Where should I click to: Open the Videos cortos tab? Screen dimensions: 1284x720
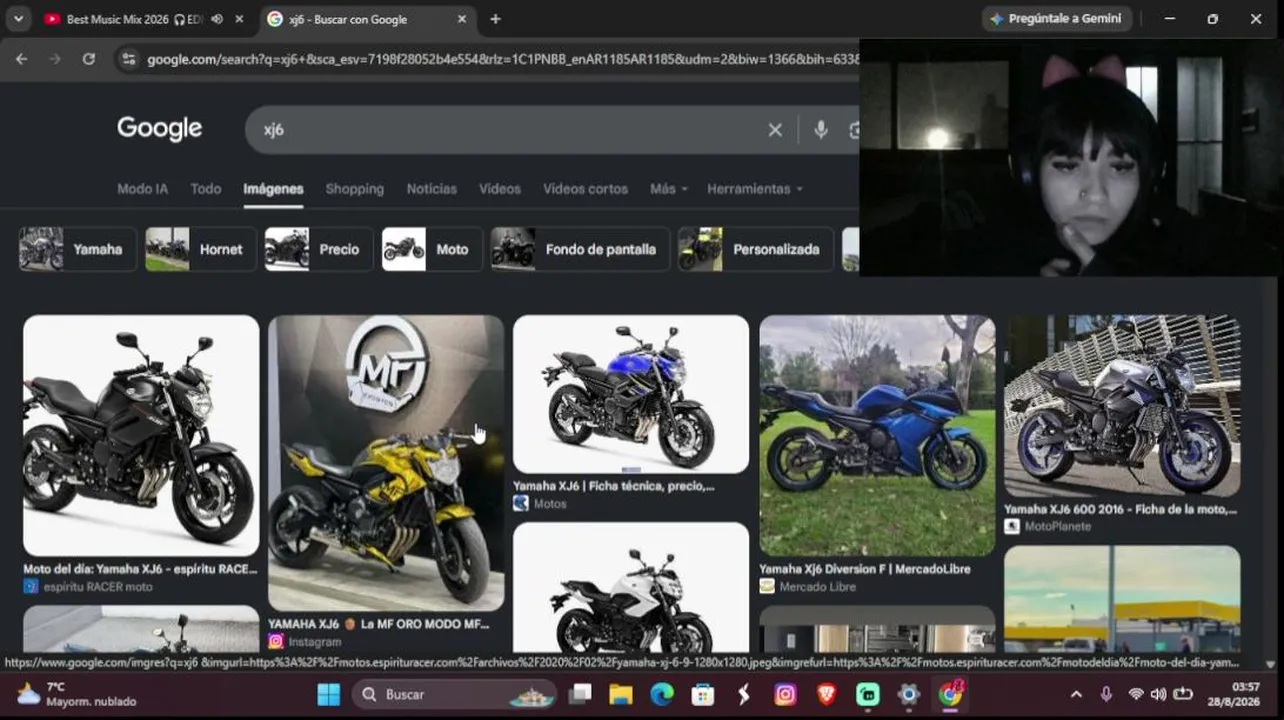[586, 189]
